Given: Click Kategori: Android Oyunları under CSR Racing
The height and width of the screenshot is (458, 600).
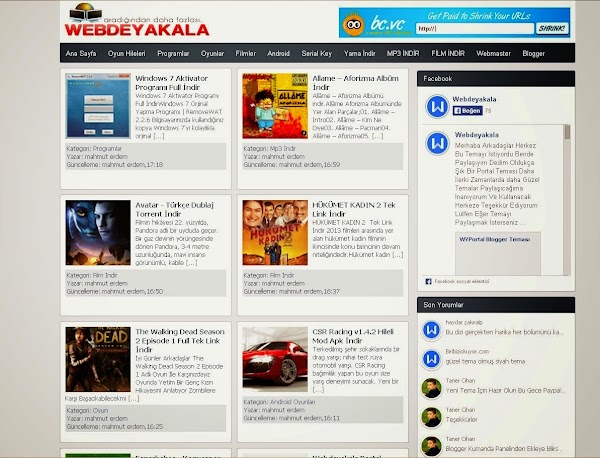Looking at the screenshot, I should (x=279, y=402).
